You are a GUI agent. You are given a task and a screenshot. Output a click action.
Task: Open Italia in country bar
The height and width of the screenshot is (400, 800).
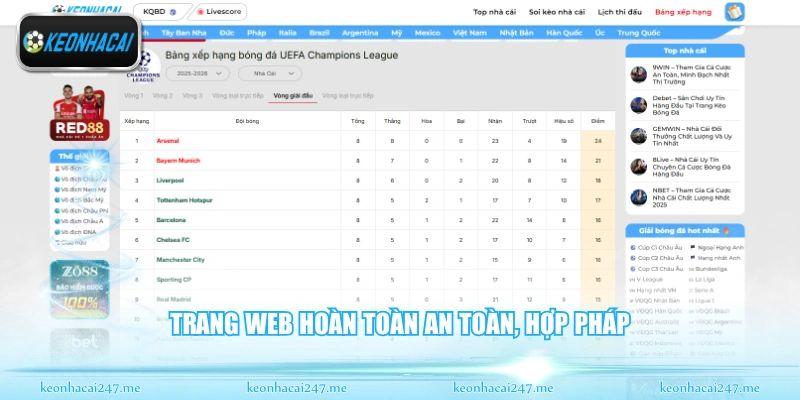point(288,33)
